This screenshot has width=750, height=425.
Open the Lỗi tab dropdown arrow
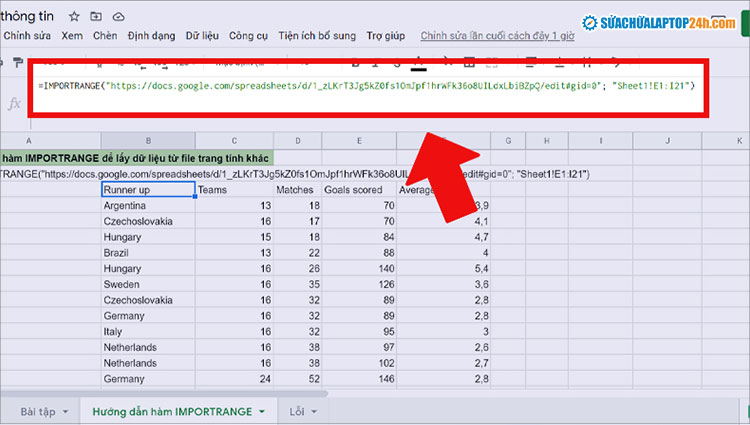(x=314, y=412)
